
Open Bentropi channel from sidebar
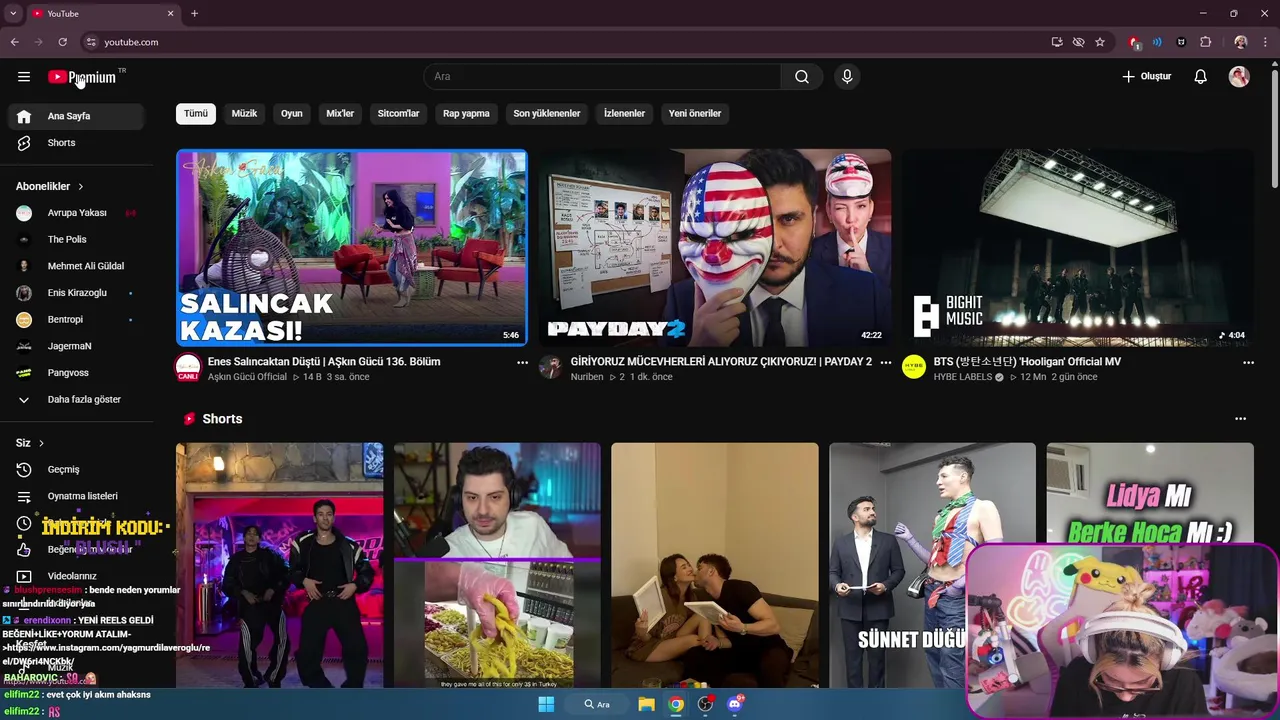(78, 320)
